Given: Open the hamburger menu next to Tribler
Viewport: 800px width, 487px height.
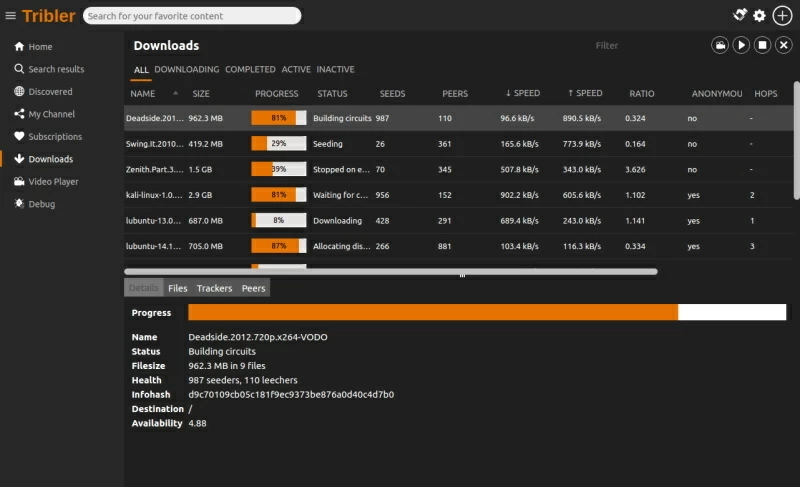Looking at the screenshot, I should click(x=10, y=16).
